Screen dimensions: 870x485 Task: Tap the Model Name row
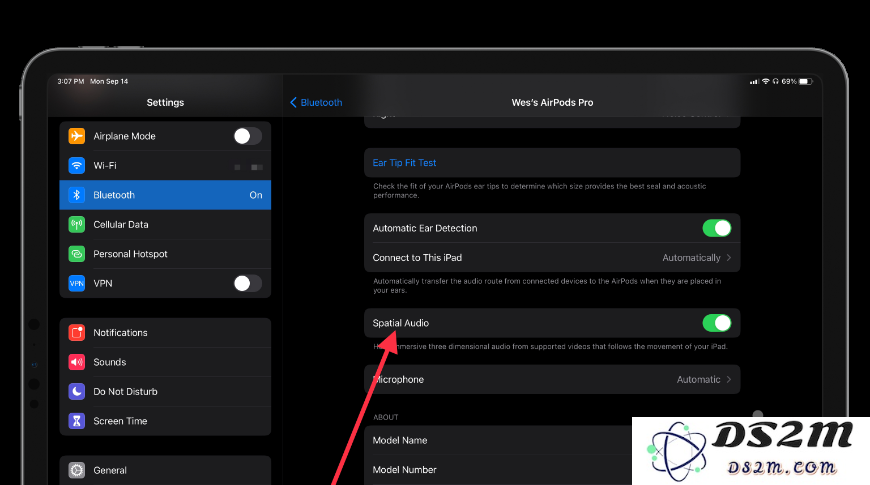pos(498,440)
